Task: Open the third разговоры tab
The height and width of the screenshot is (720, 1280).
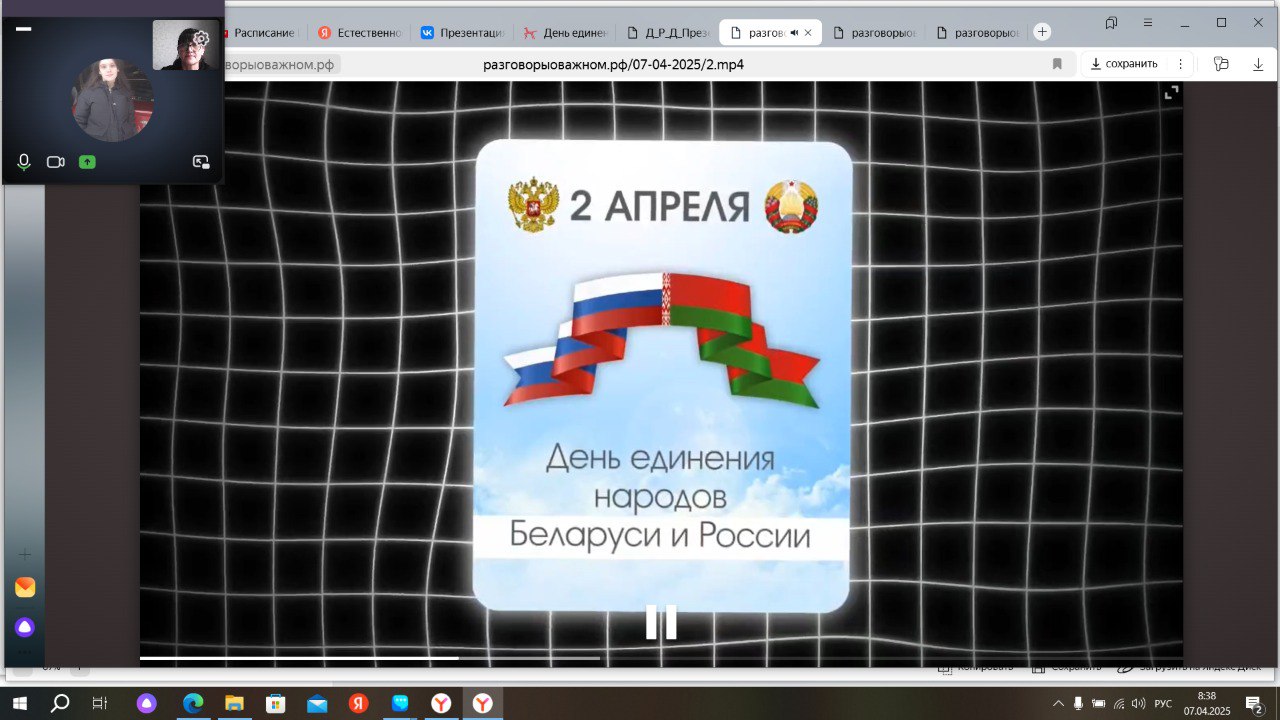Action: point(978,32)
